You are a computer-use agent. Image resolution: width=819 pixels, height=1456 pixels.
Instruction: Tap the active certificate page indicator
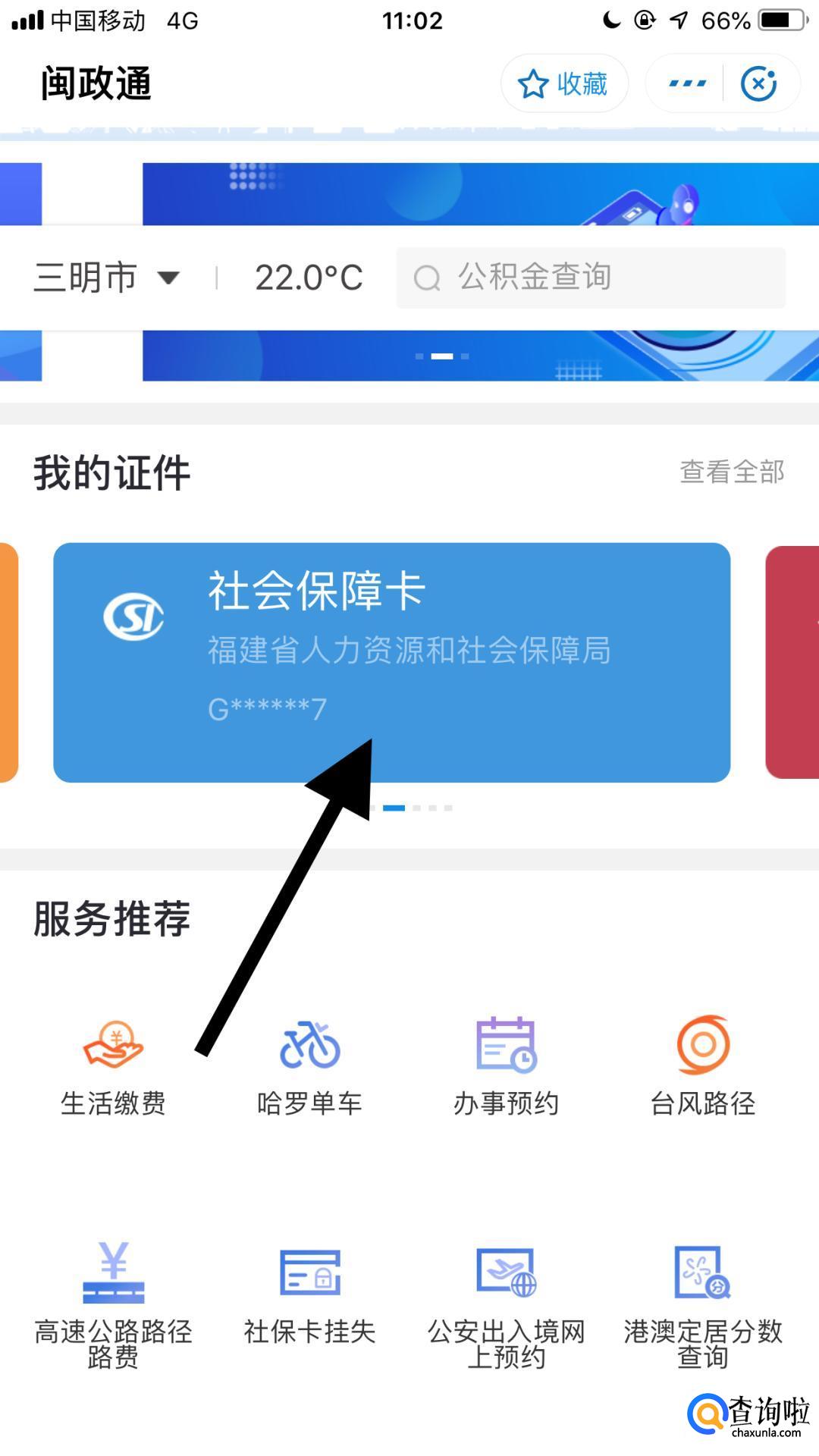(394, 808)
